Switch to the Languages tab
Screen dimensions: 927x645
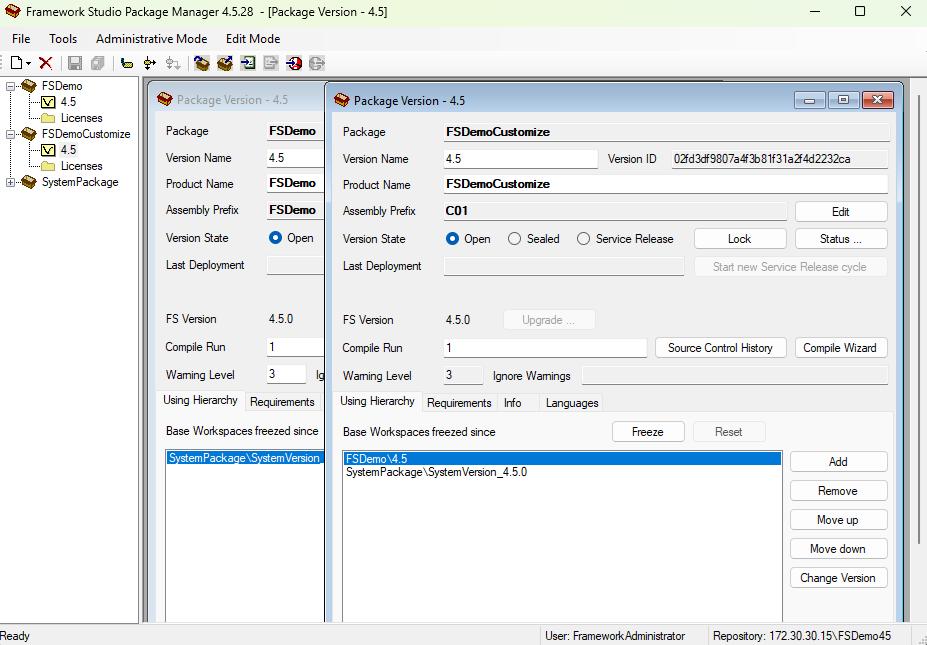point(572,403)
